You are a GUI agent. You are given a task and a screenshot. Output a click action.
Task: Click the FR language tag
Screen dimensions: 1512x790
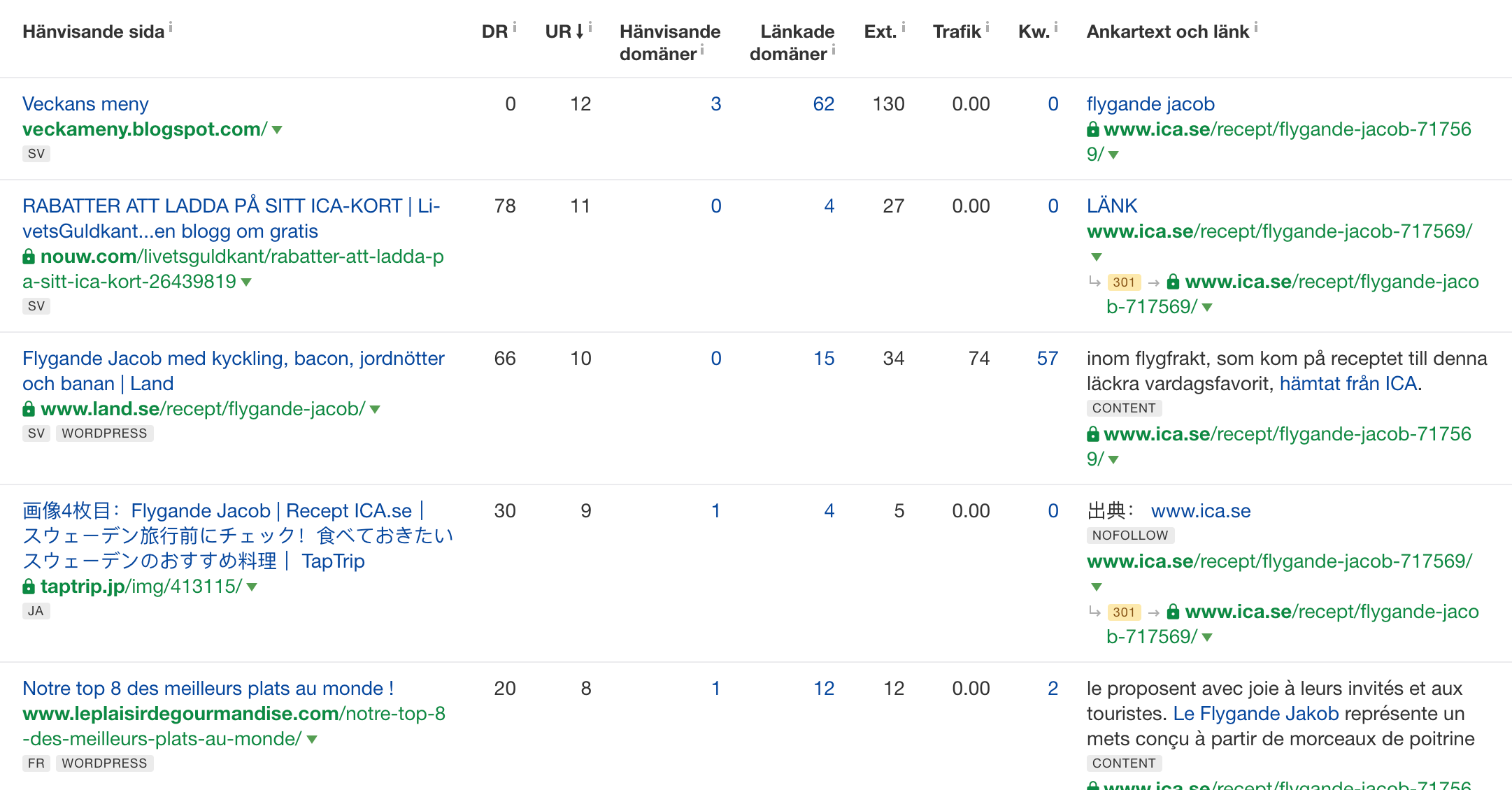tap(36, 763)
